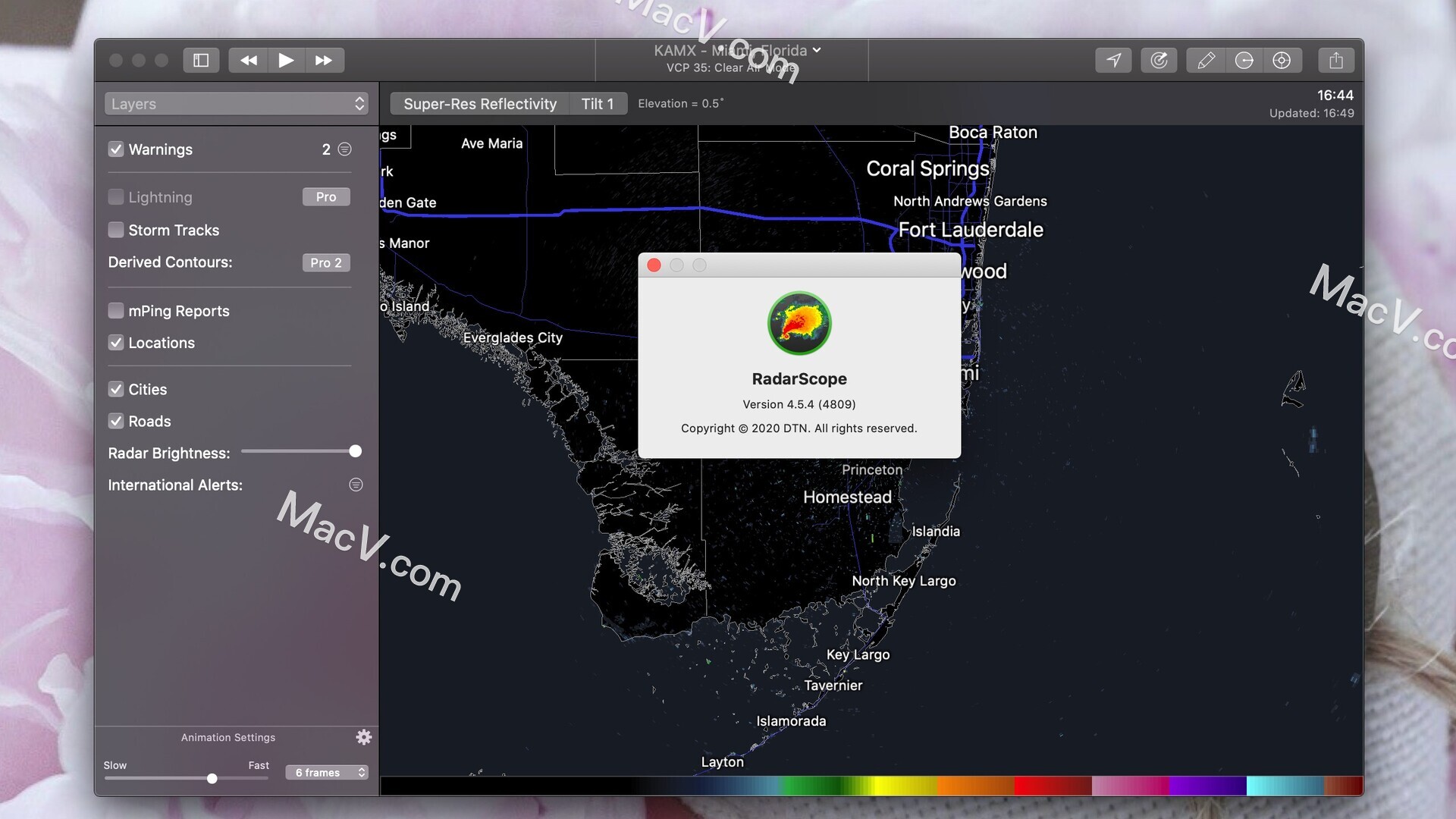Viewport: 1456px width, 819px height.
Task: Click Islamorada label on map
Action: click(x=791, y=720)
